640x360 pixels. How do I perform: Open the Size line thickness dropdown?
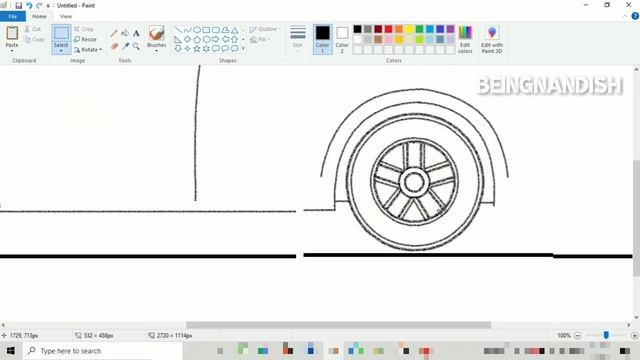298,38
